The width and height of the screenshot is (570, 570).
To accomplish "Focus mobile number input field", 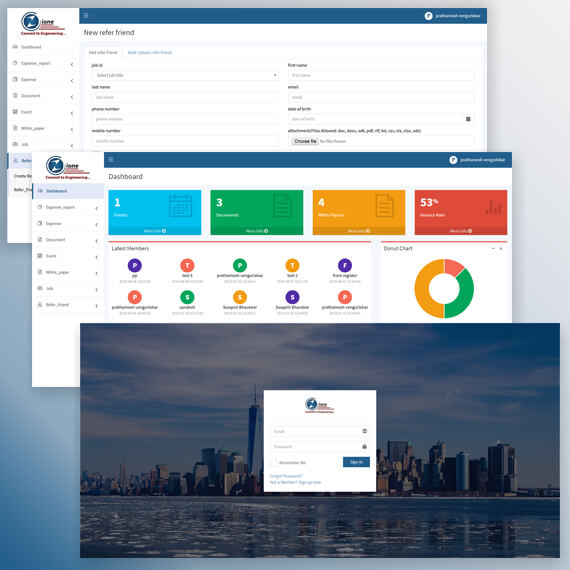I will tap(185, 141).
